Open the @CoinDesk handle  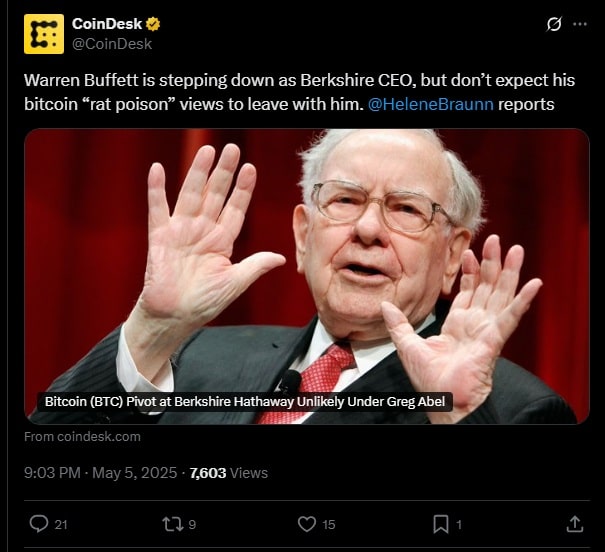click(x=112, y=44)
